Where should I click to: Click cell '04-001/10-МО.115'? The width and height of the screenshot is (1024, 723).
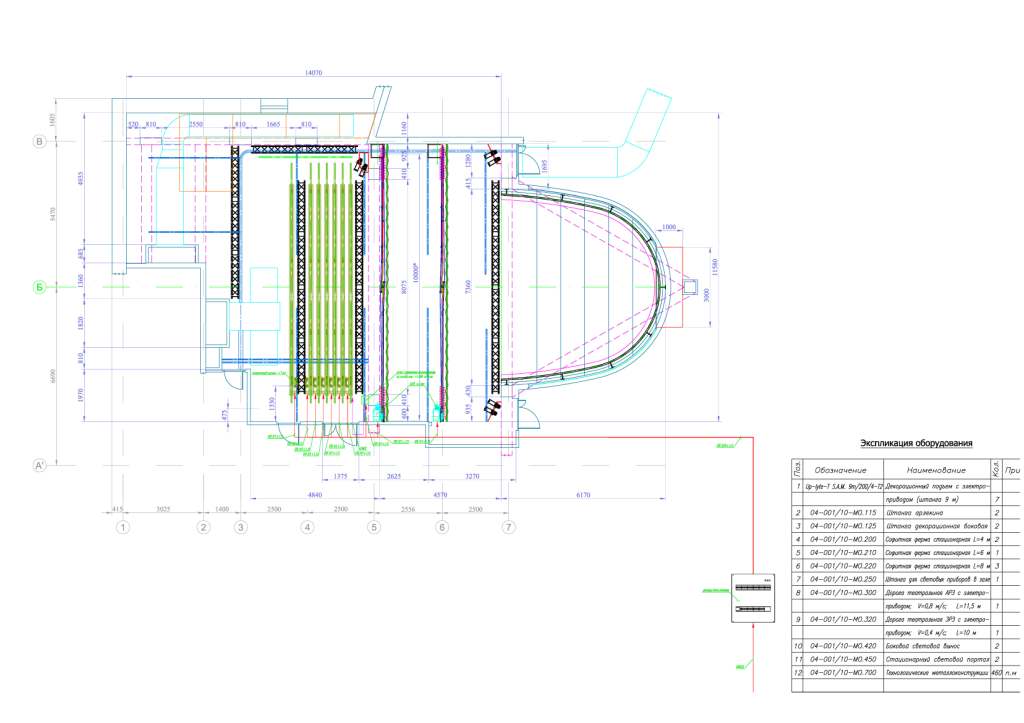coord(843,513)
